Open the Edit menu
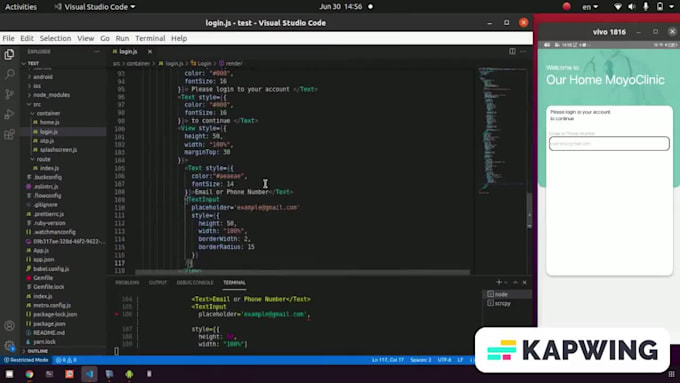The height and width of the screenshot is (383, 680). click(x=27, y=38)
